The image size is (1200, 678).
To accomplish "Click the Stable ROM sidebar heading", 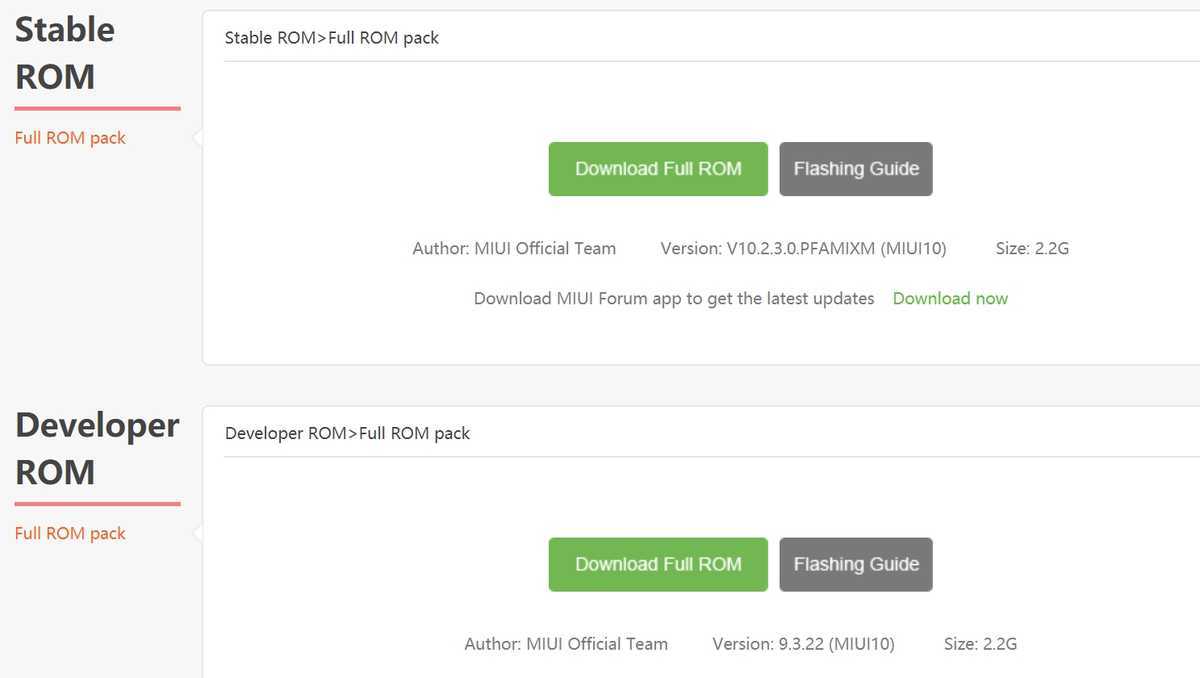I will pyautogui.click(x=64, y=52).
